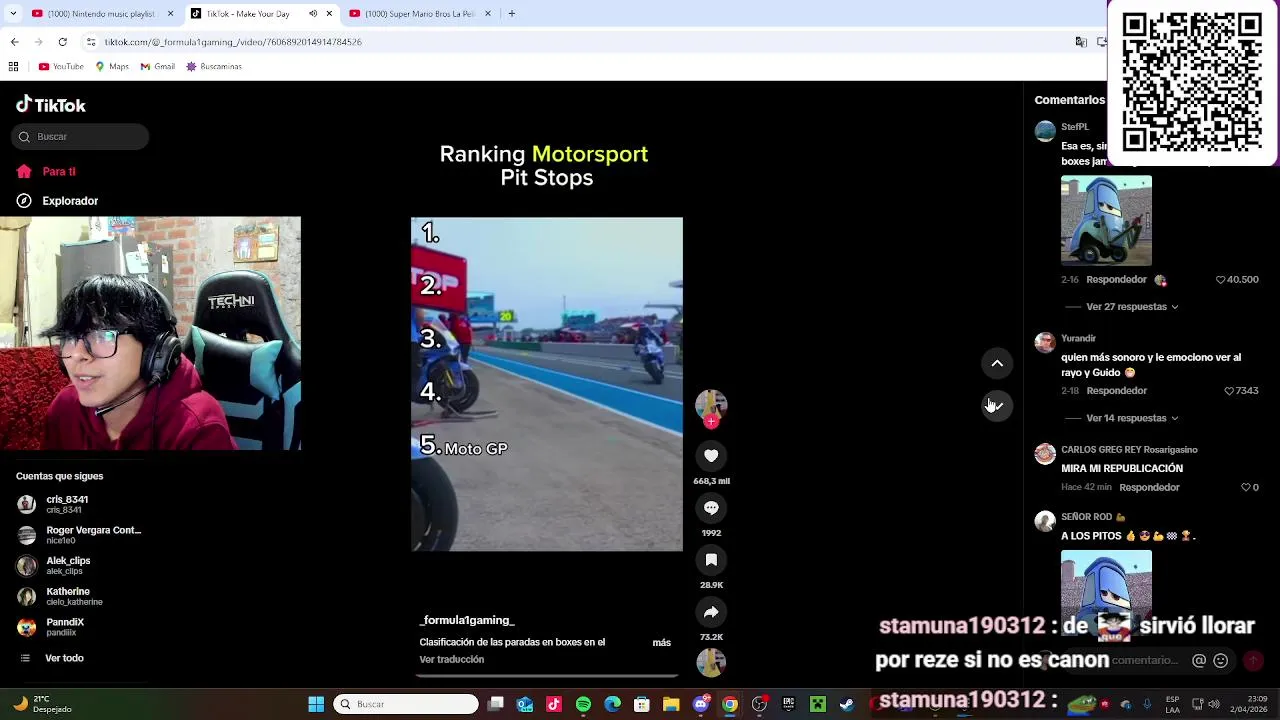Open the Guido image in StefPL's comment
The width and height of the screenshot is (1280, 720).
1106,221
